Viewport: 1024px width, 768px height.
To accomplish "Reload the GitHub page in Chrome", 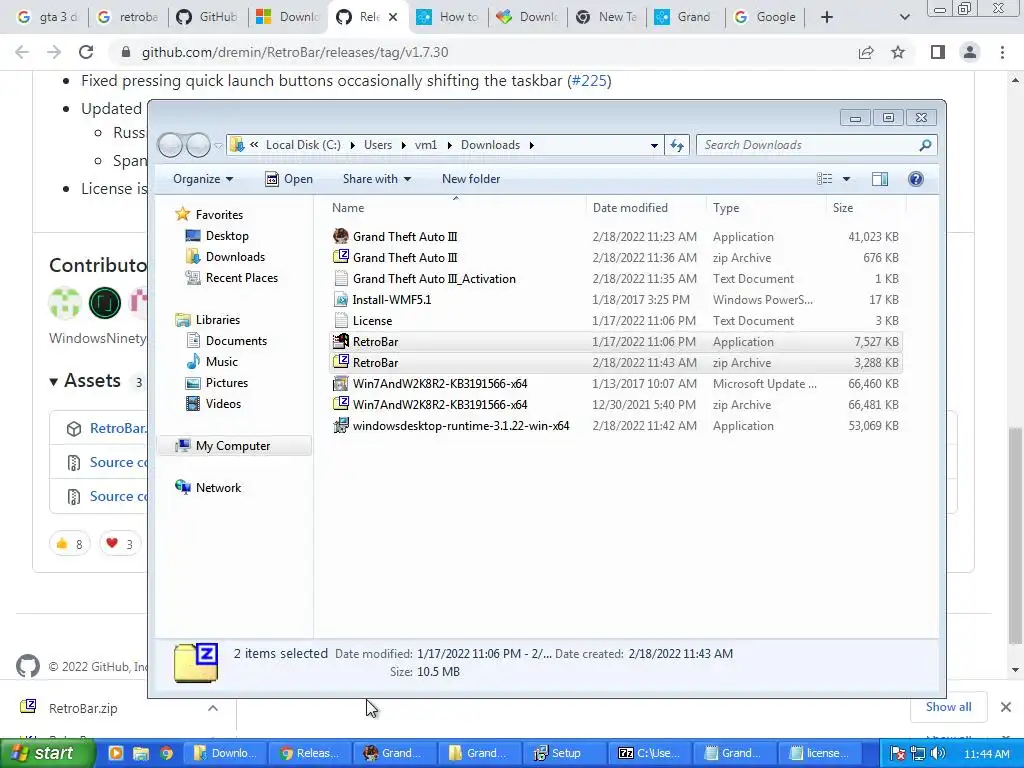I will click(86, 52).
